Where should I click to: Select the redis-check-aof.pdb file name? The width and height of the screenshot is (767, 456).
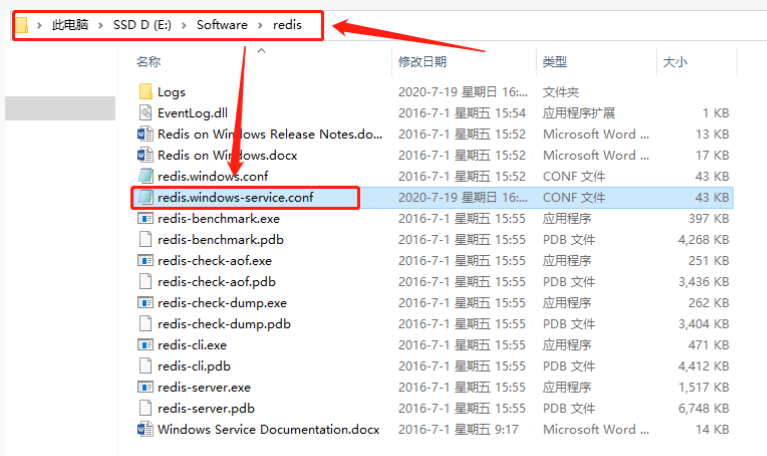click(217, 281)
